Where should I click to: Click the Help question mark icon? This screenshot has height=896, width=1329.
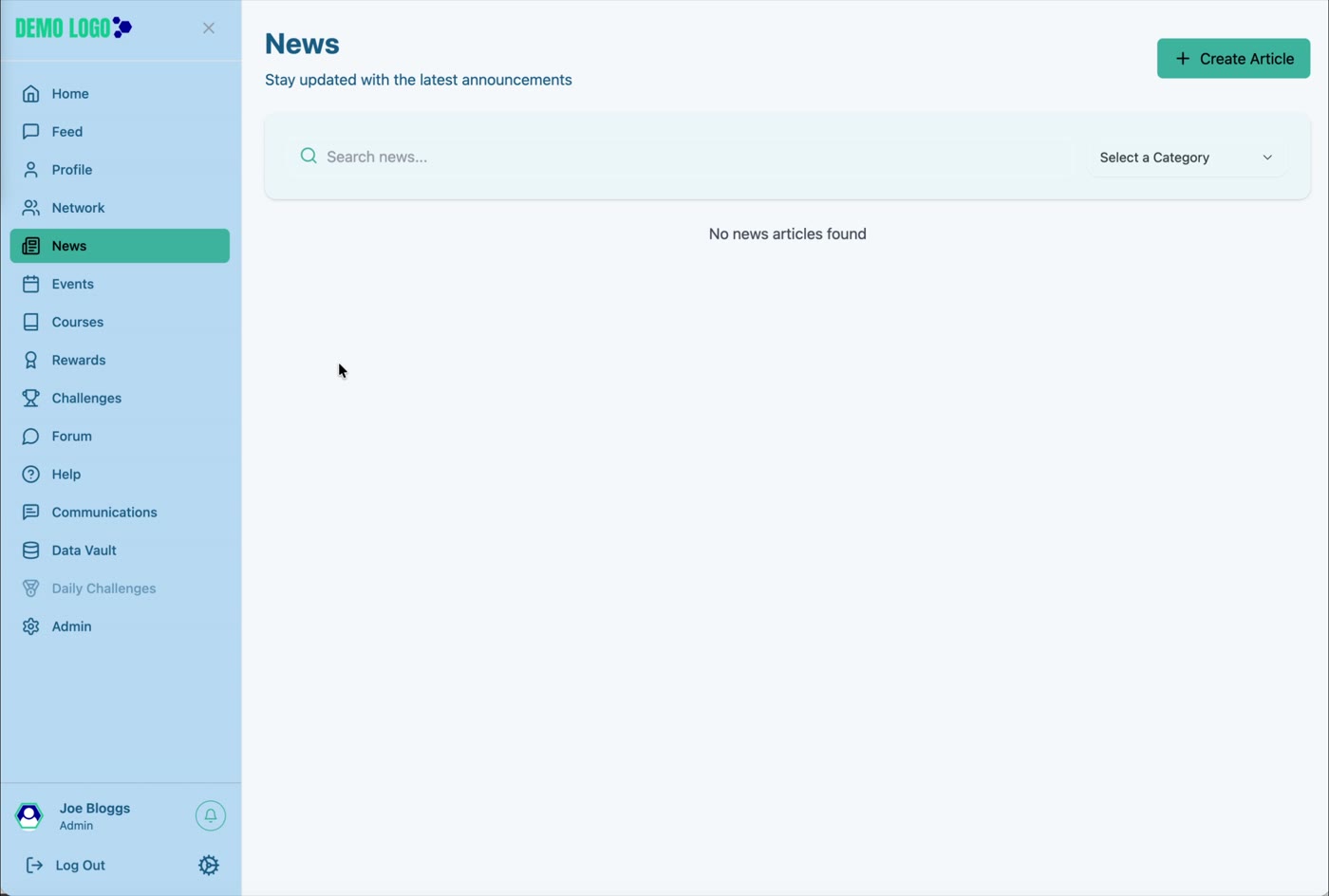tap(30, 475)
